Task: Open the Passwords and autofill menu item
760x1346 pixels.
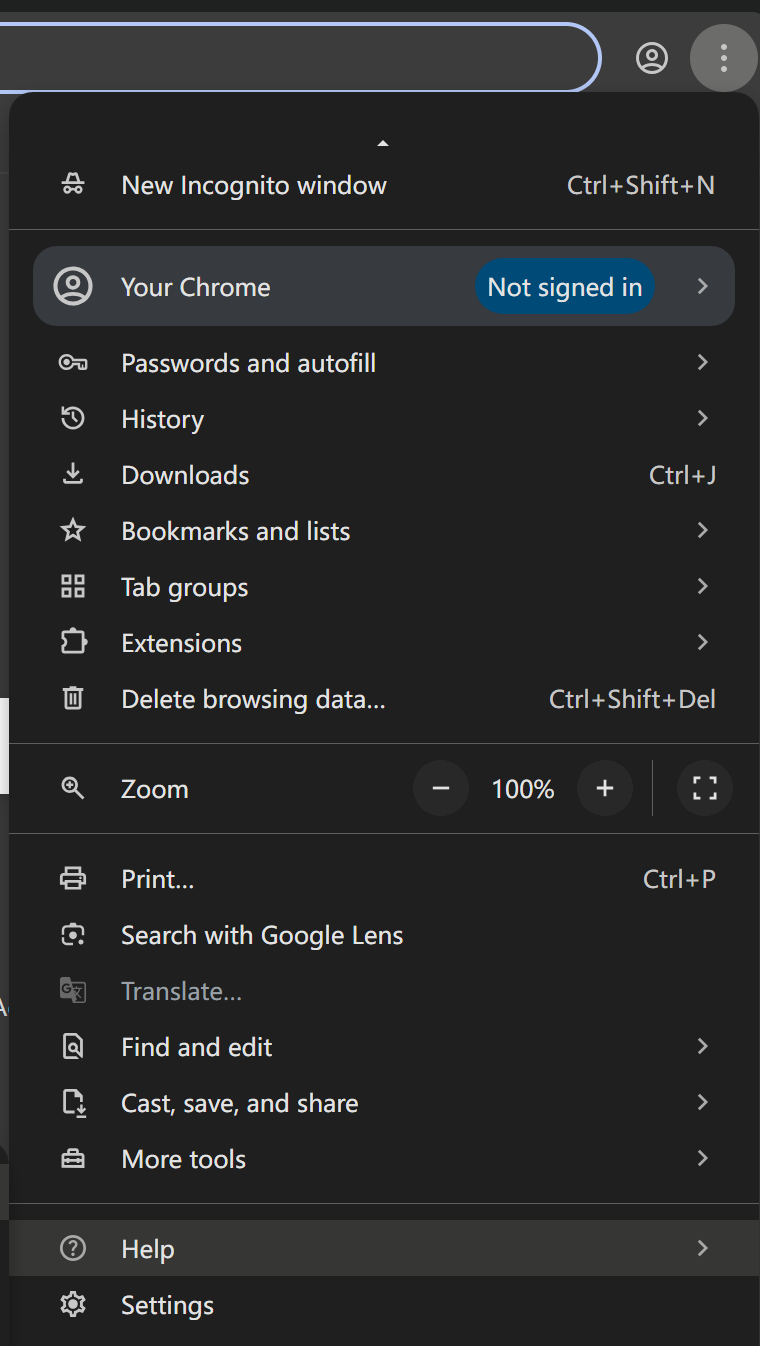Action: point(248,363)
